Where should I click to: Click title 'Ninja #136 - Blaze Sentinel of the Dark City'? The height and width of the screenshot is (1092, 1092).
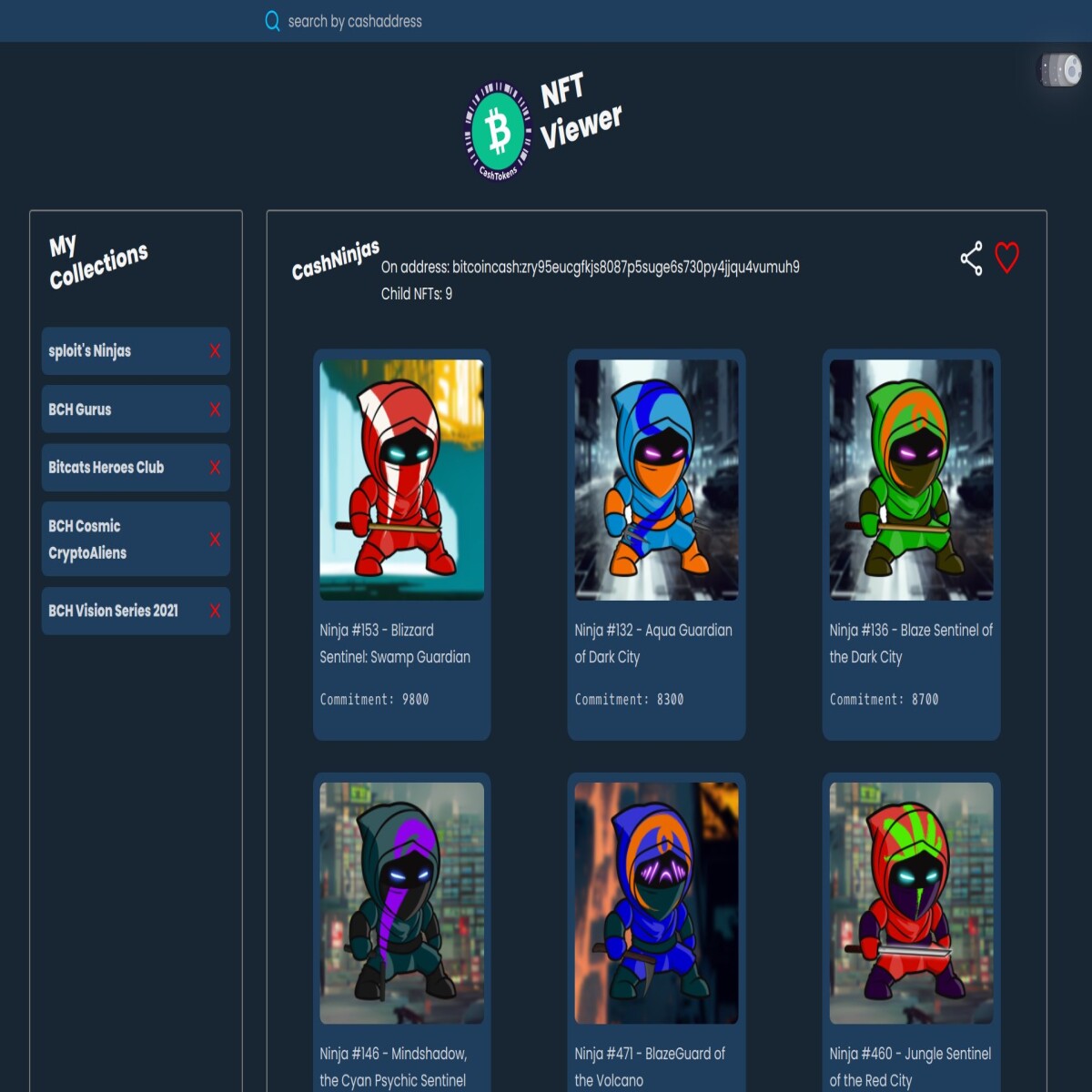pos(911,643)
